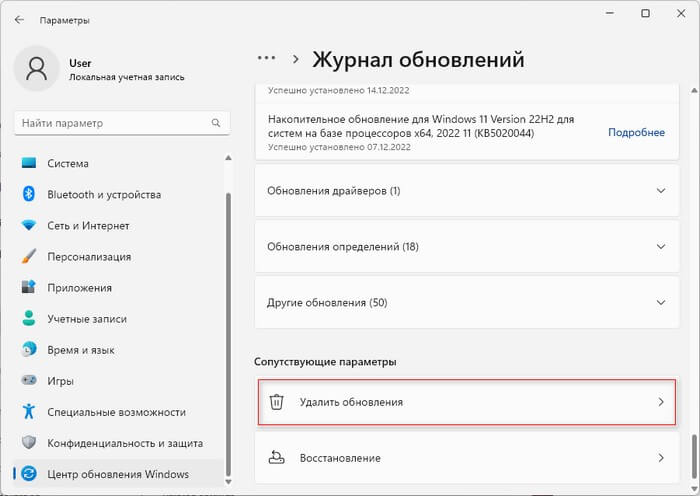Click Подробнее link for KB5020044
The image size is (700, 496).
pos(636,132)
